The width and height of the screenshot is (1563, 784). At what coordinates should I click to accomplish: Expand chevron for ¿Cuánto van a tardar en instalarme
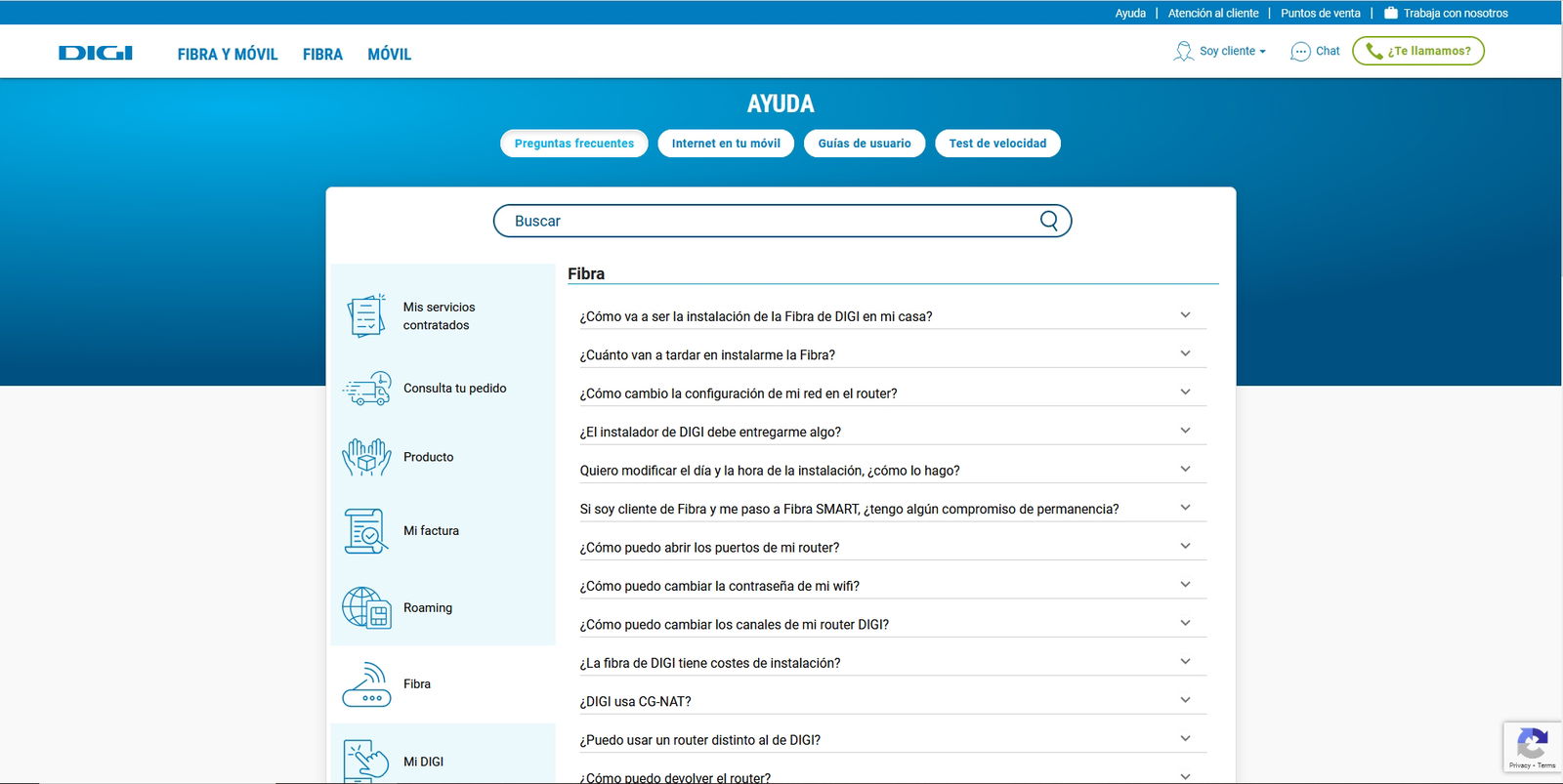click(1185, 353)
